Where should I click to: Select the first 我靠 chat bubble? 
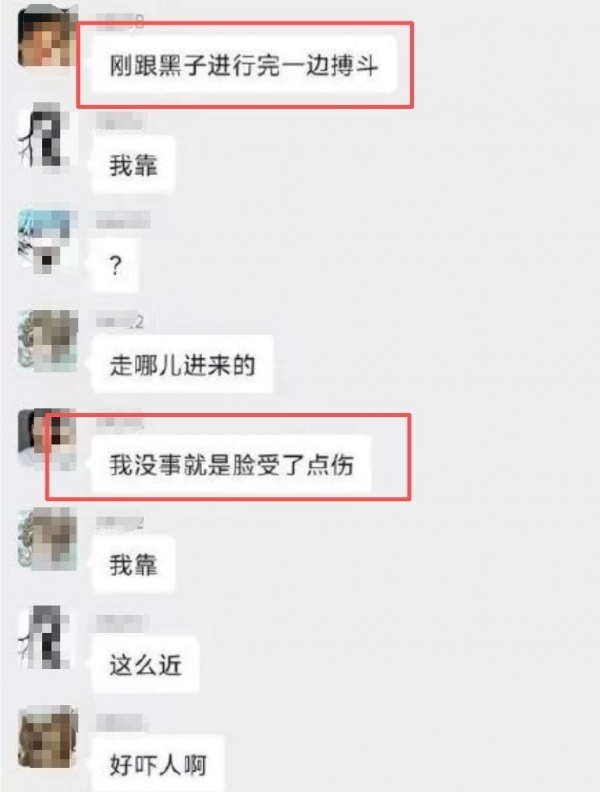point(133,165)
